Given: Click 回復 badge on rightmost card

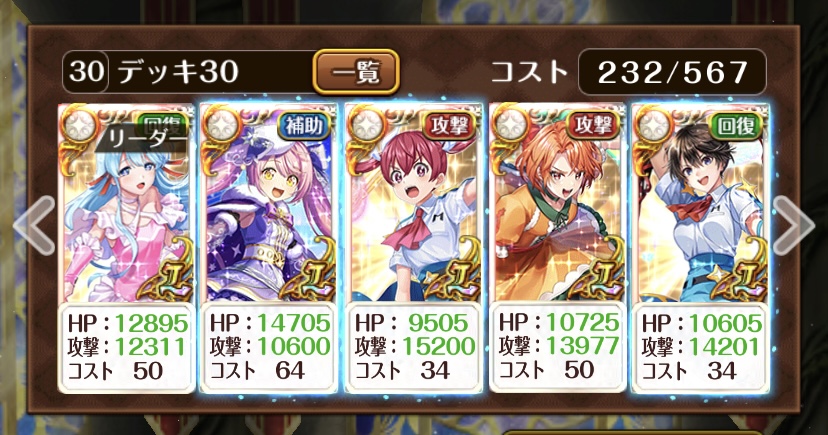Looking at the screenshot, I should coord(736,127).
